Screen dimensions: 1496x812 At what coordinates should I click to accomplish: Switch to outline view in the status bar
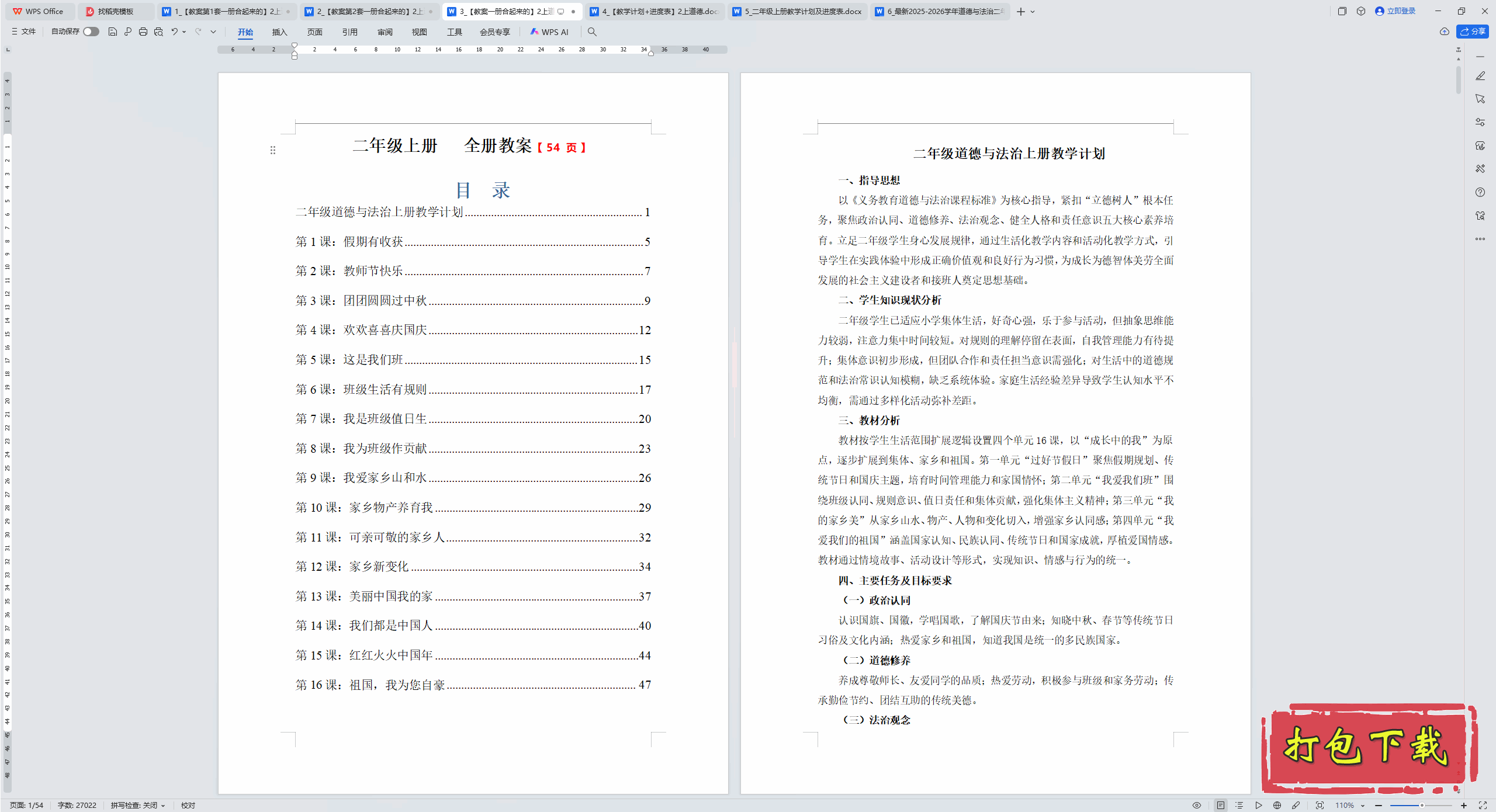[x=1239, y=805]
